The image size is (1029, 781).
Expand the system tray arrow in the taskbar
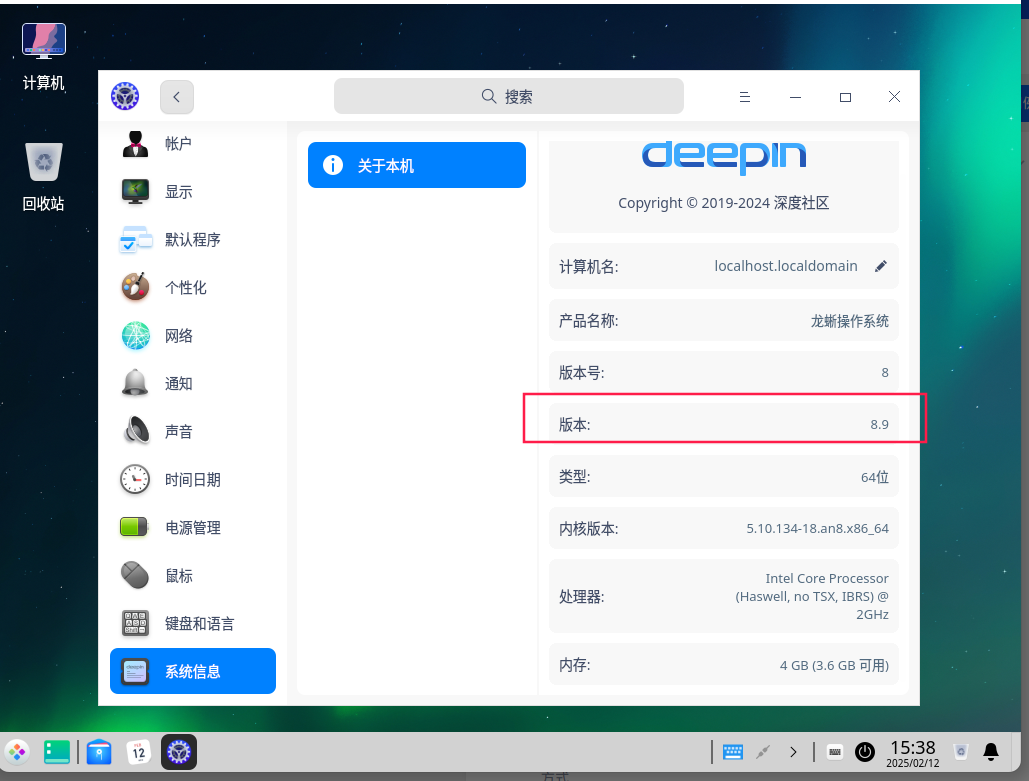793,751
